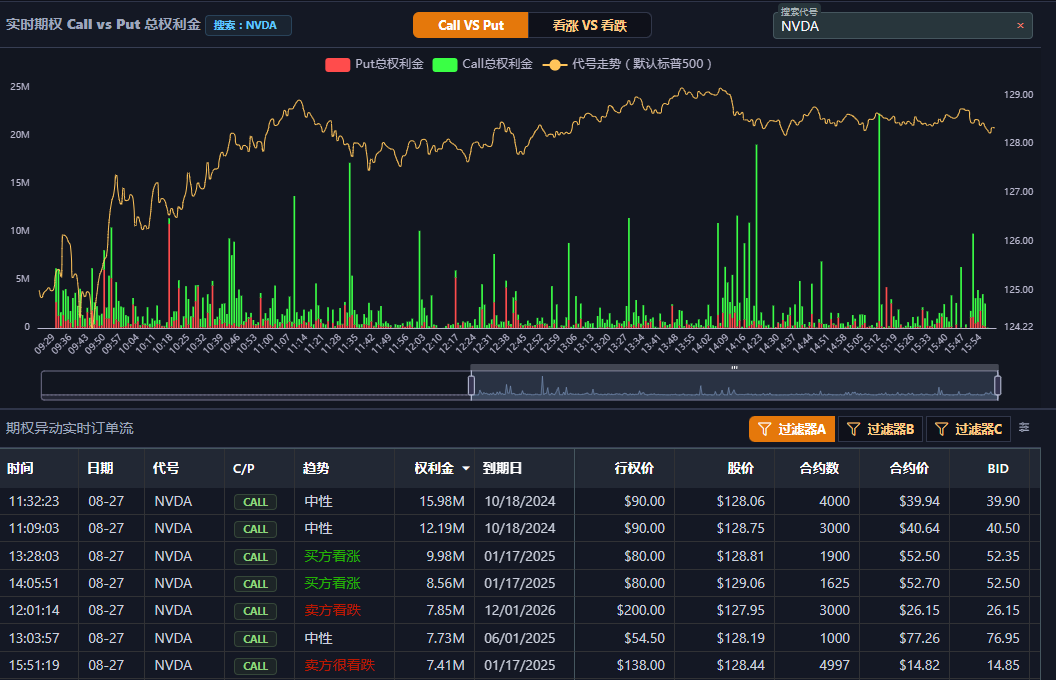Click the $128.06 stock price cell

(740, 502)
